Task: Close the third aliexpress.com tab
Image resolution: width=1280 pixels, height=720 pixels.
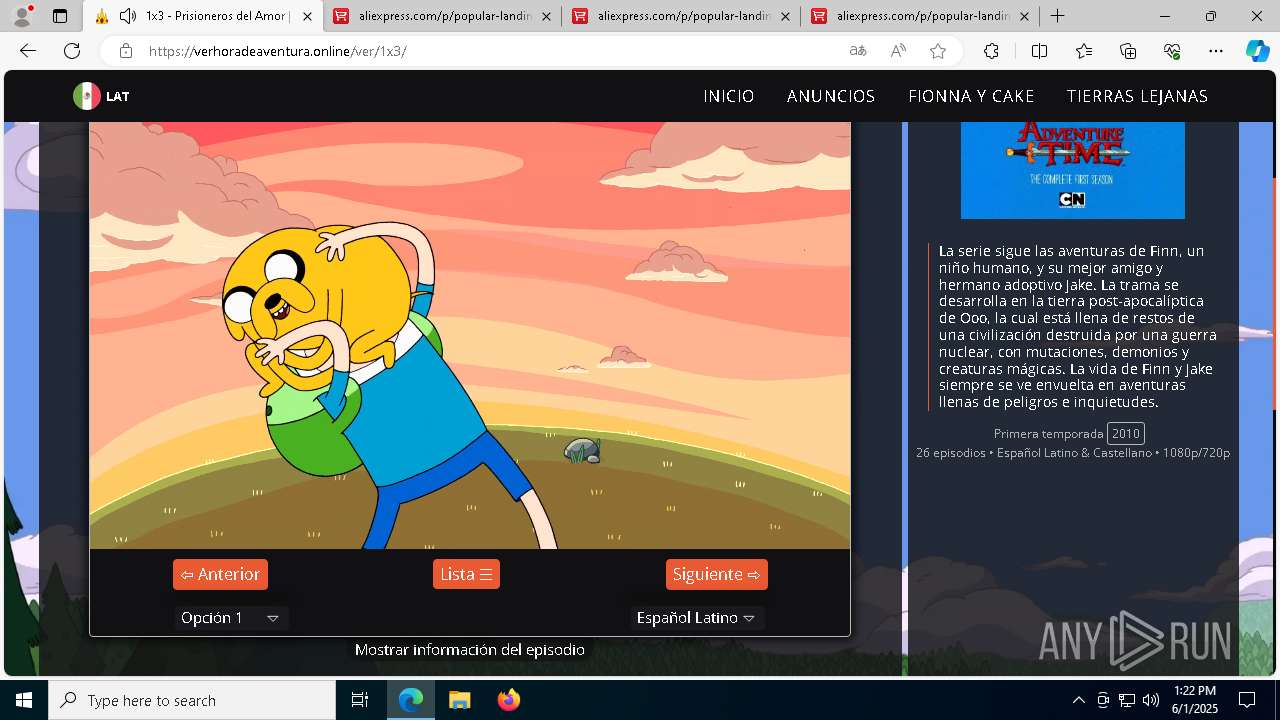Action: click(1025, 16)
